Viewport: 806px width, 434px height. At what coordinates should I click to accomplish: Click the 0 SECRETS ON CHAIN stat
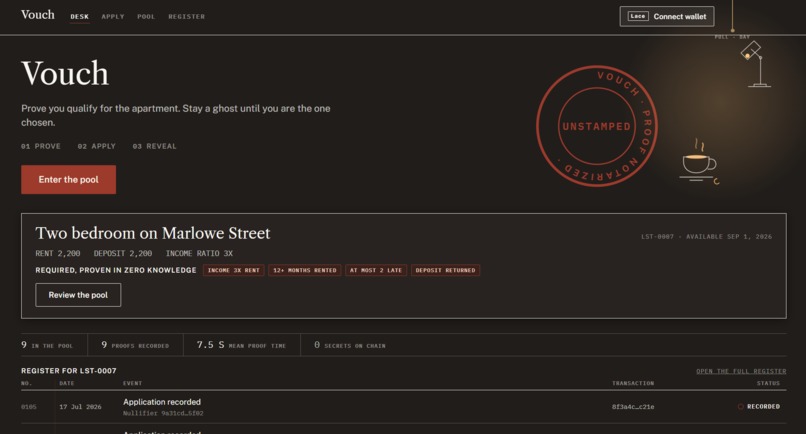point(350,345)
